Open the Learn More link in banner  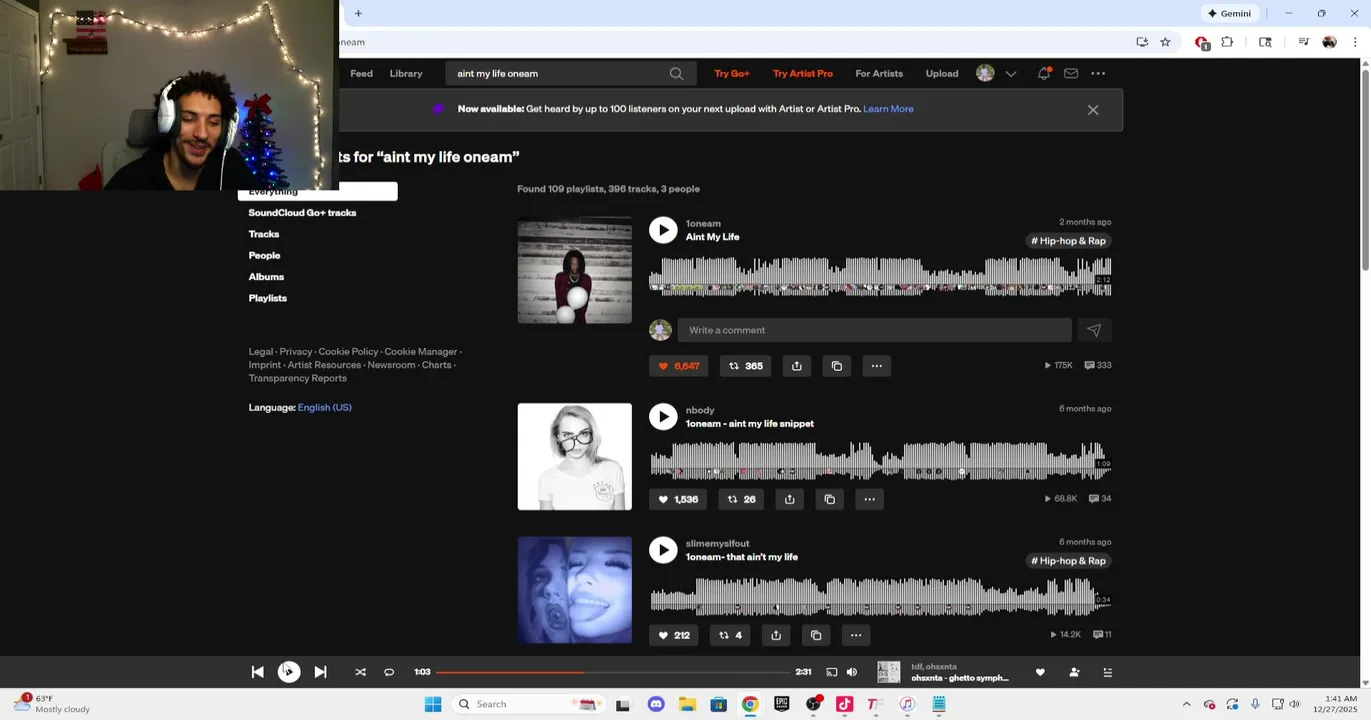click(888, 109)
